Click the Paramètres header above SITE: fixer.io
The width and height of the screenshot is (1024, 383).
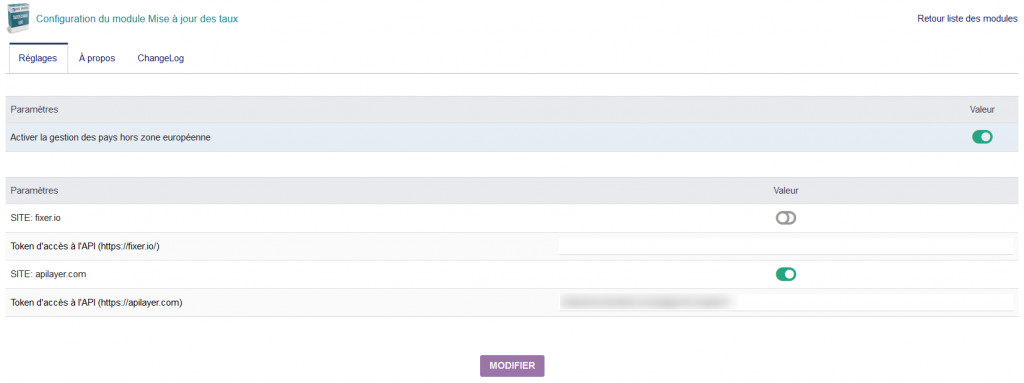pos(35,190)
